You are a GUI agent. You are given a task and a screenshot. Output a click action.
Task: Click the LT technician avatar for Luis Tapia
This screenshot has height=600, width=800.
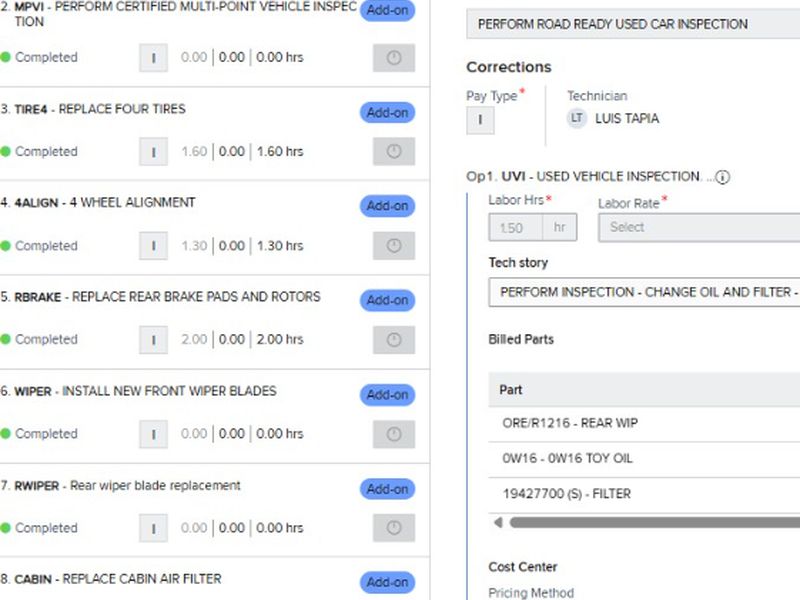point(577,118)
